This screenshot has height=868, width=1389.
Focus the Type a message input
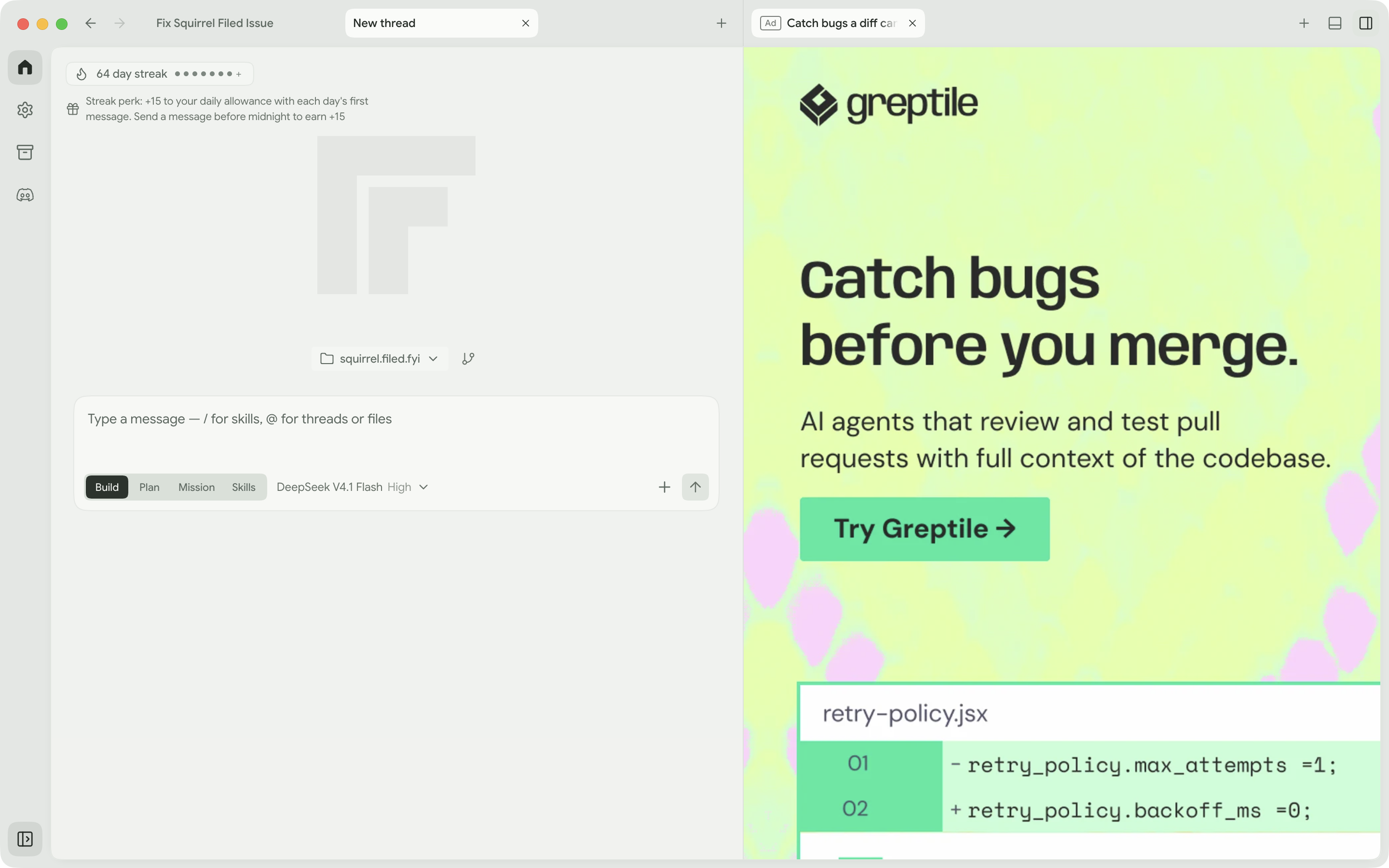point(396,419)
